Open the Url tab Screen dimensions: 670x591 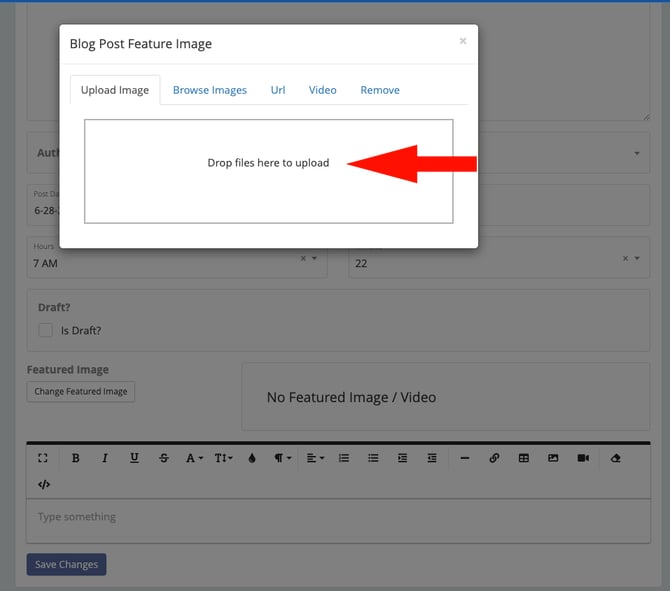point(277,90)
